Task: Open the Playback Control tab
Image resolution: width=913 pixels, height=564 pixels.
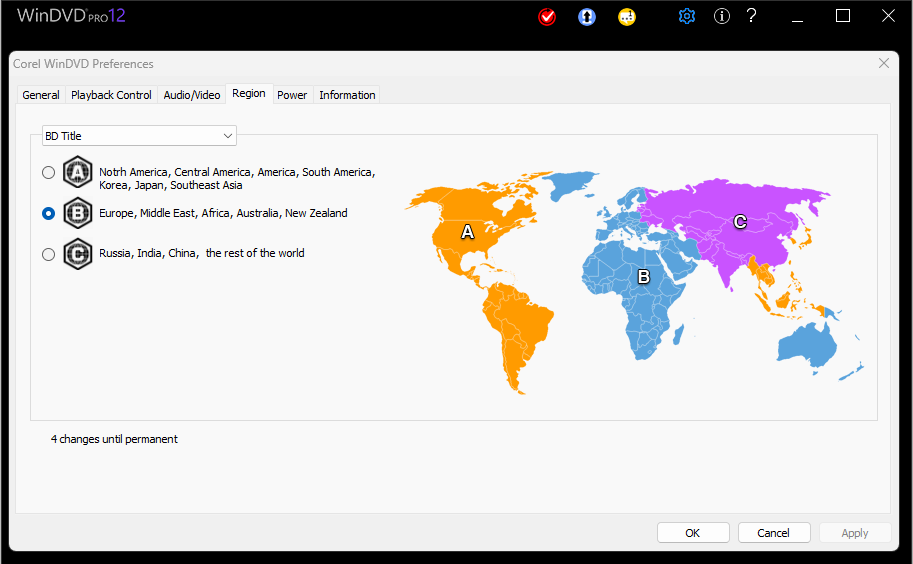Action: [111, 95]
